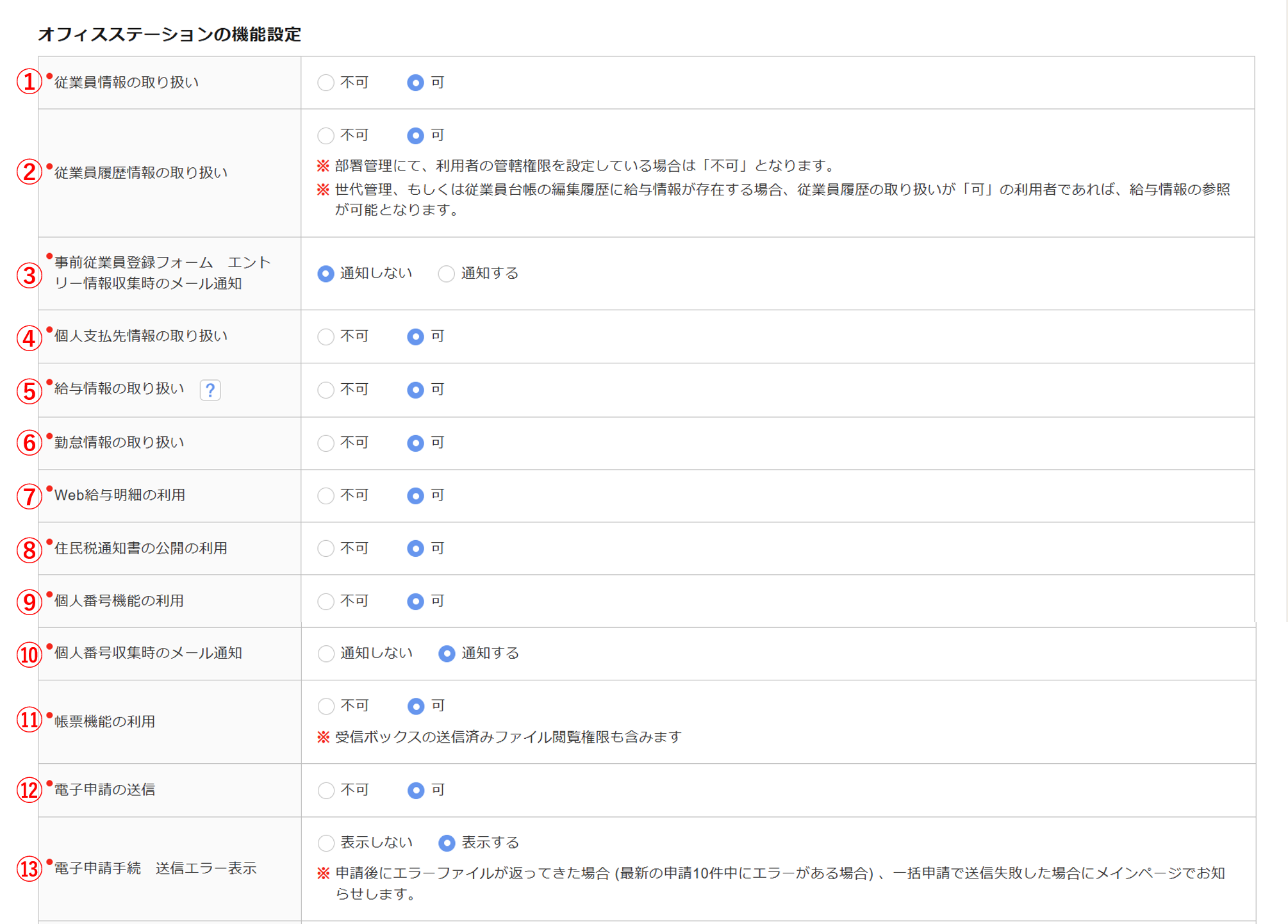Image resolution: width=1288 pixels, height=924 pixels.
Task: Choose 表示しない for 送信エラー表示
Action: [326, 843]
